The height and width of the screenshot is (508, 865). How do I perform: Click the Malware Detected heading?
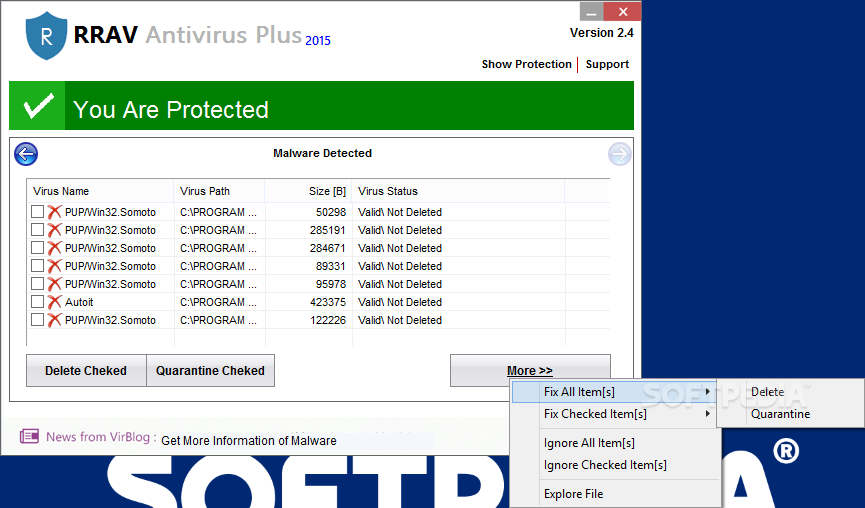(x=322, y=153)
